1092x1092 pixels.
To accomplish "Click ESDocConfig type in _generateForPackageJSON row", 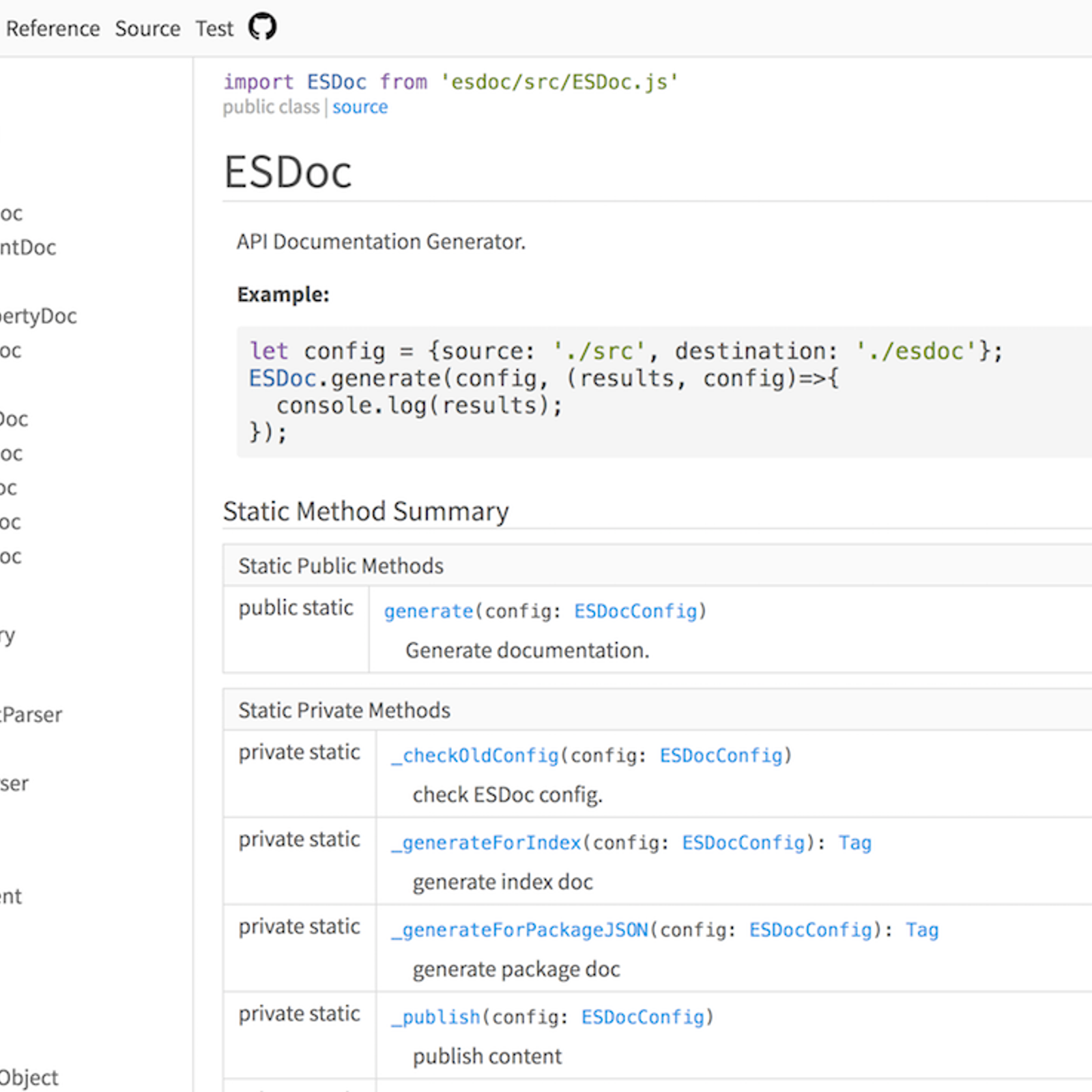I will (810, 930).
